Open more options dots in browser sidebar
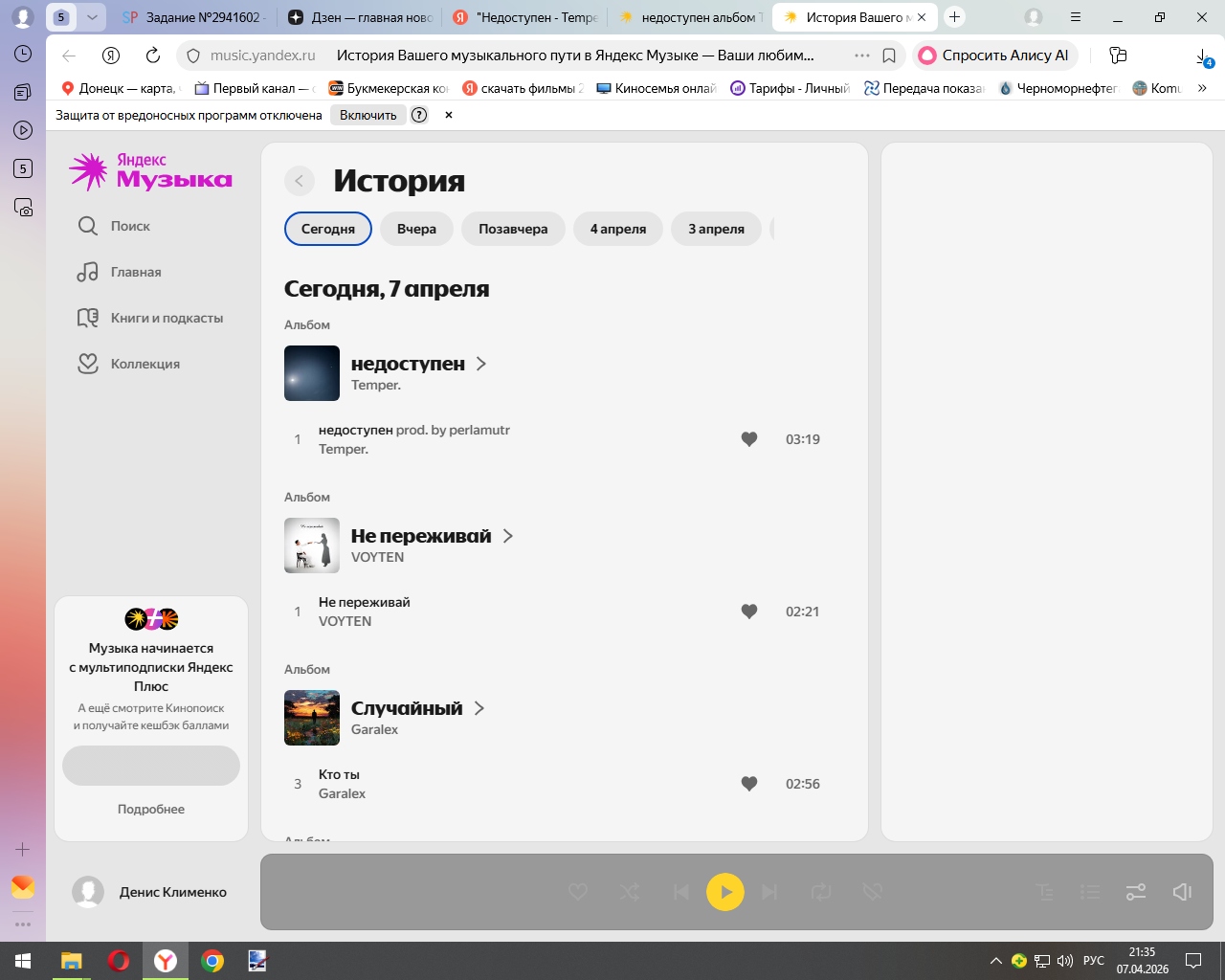Image resolution: width=1225 pixels, height=980 pixels. [x=23, y=924]
